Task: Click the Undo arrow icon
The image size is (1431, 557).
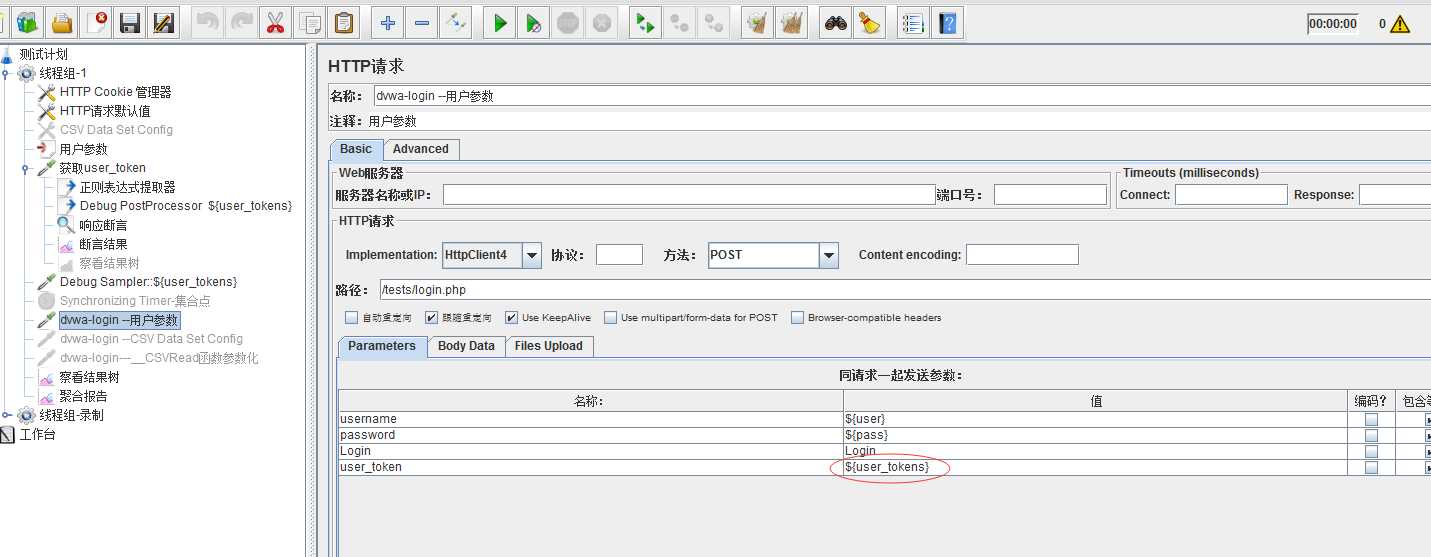Action: pos(207,22)
